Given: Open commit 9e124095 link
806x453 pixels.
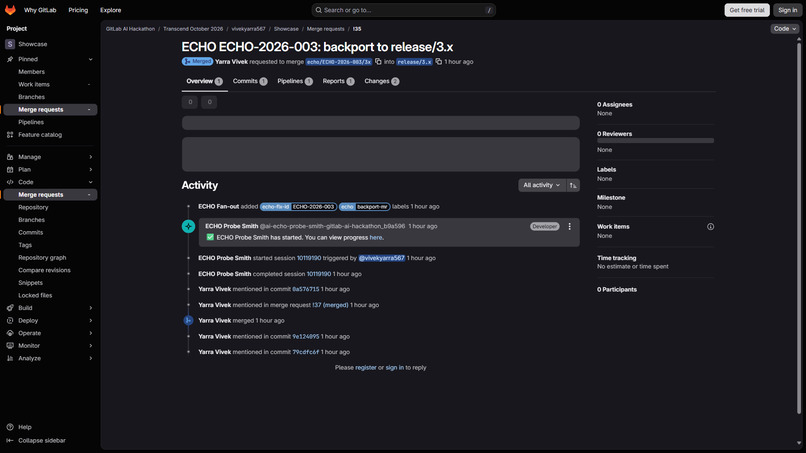Looking at the screenshot, I should (306, 336).
